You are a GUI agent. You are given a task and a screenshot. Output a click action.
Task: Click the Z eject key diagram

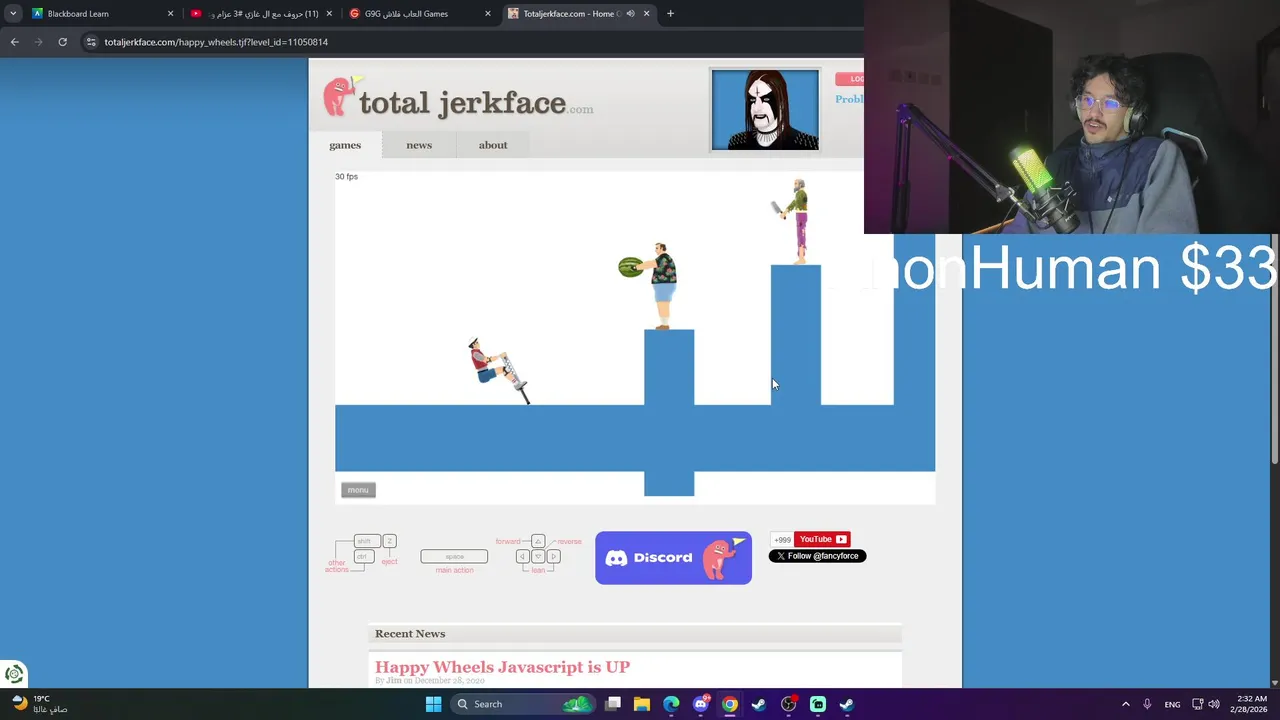[390, 541]
